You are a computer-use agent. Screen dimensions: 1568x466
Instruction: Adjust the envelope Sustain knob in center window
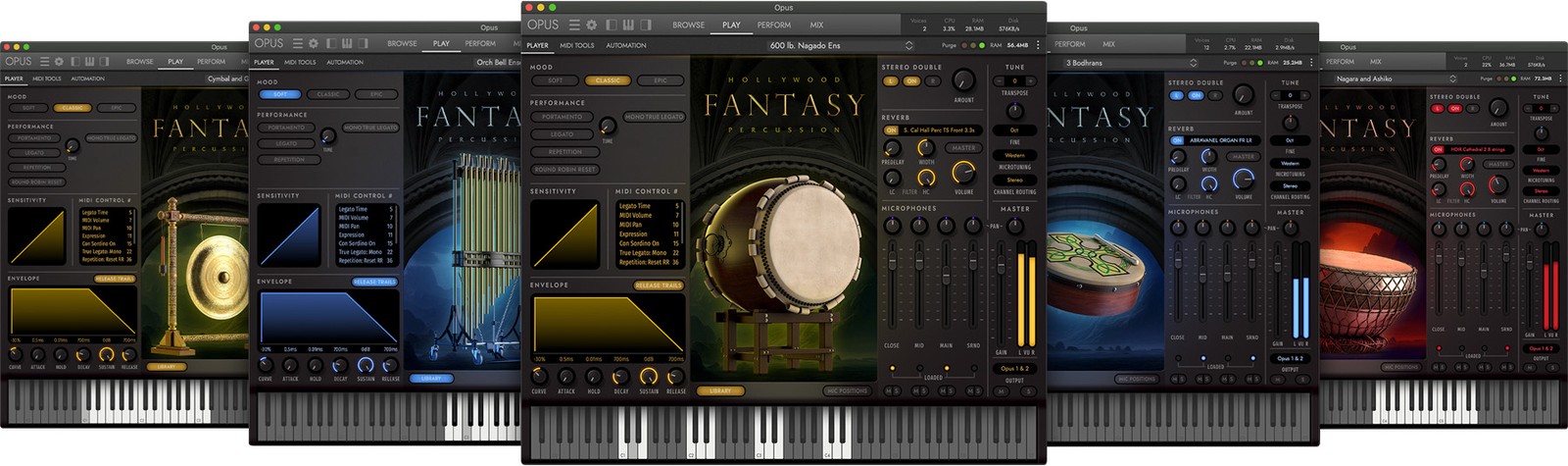click(x=649, y=377)
